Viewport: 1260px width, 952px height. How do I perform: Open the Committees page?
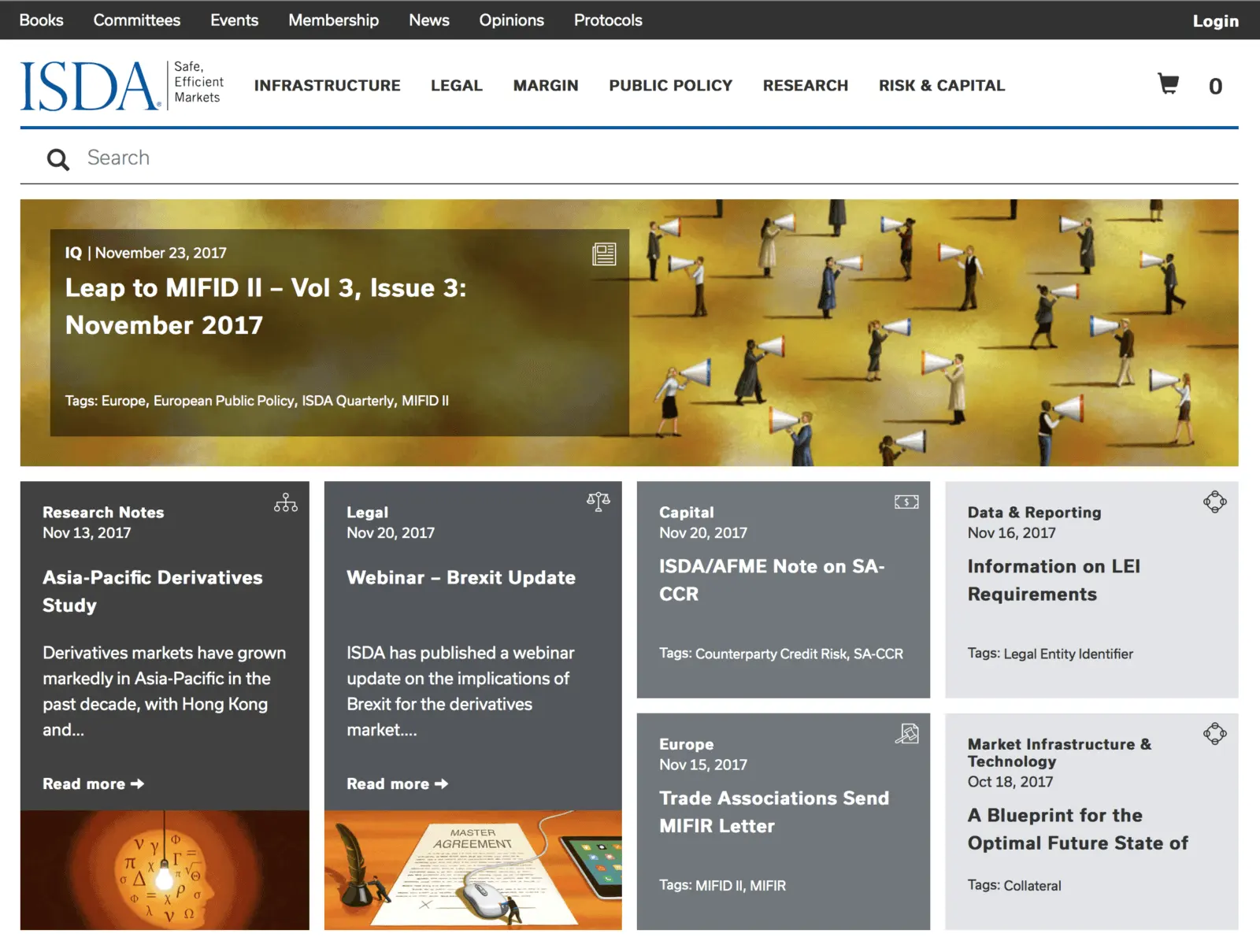pyautogui.click(x=137, y=20)
